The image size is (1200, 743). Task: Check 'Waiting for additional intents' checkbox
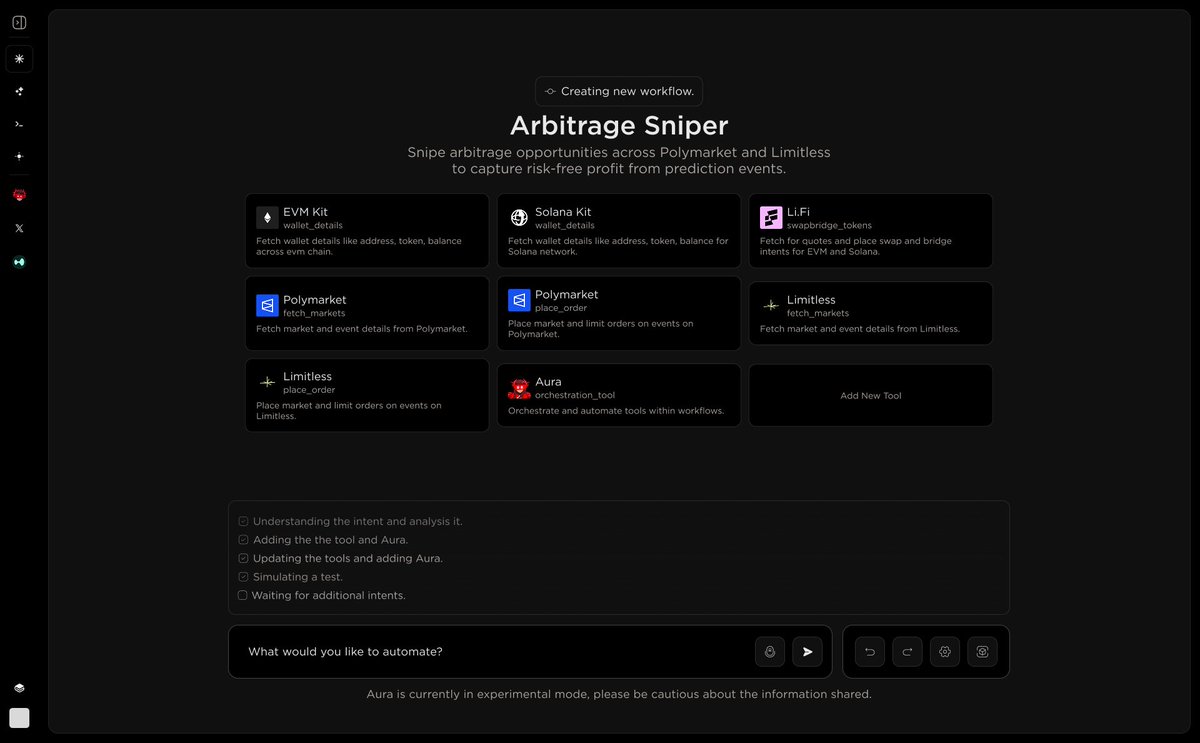coord(243,595)
